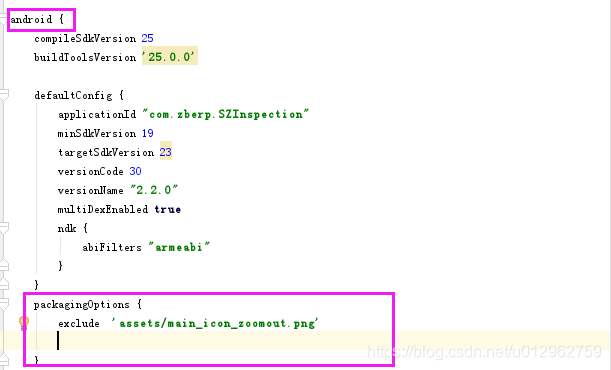Collapse the defaultConfig block fold marker

4,95
